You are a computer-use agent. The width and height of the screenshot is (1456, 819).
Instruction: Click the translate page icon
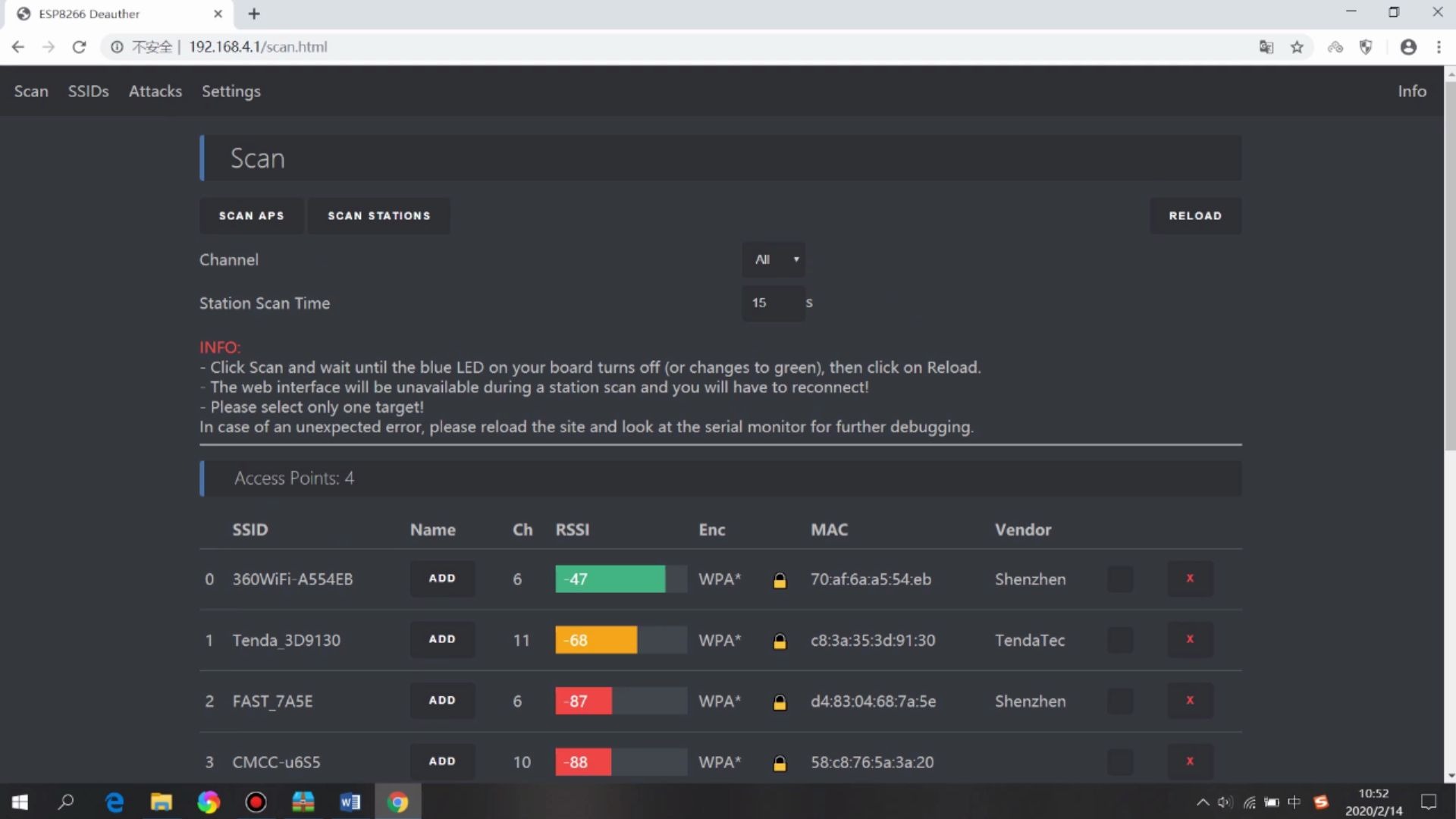click(x=1266, y=47)
